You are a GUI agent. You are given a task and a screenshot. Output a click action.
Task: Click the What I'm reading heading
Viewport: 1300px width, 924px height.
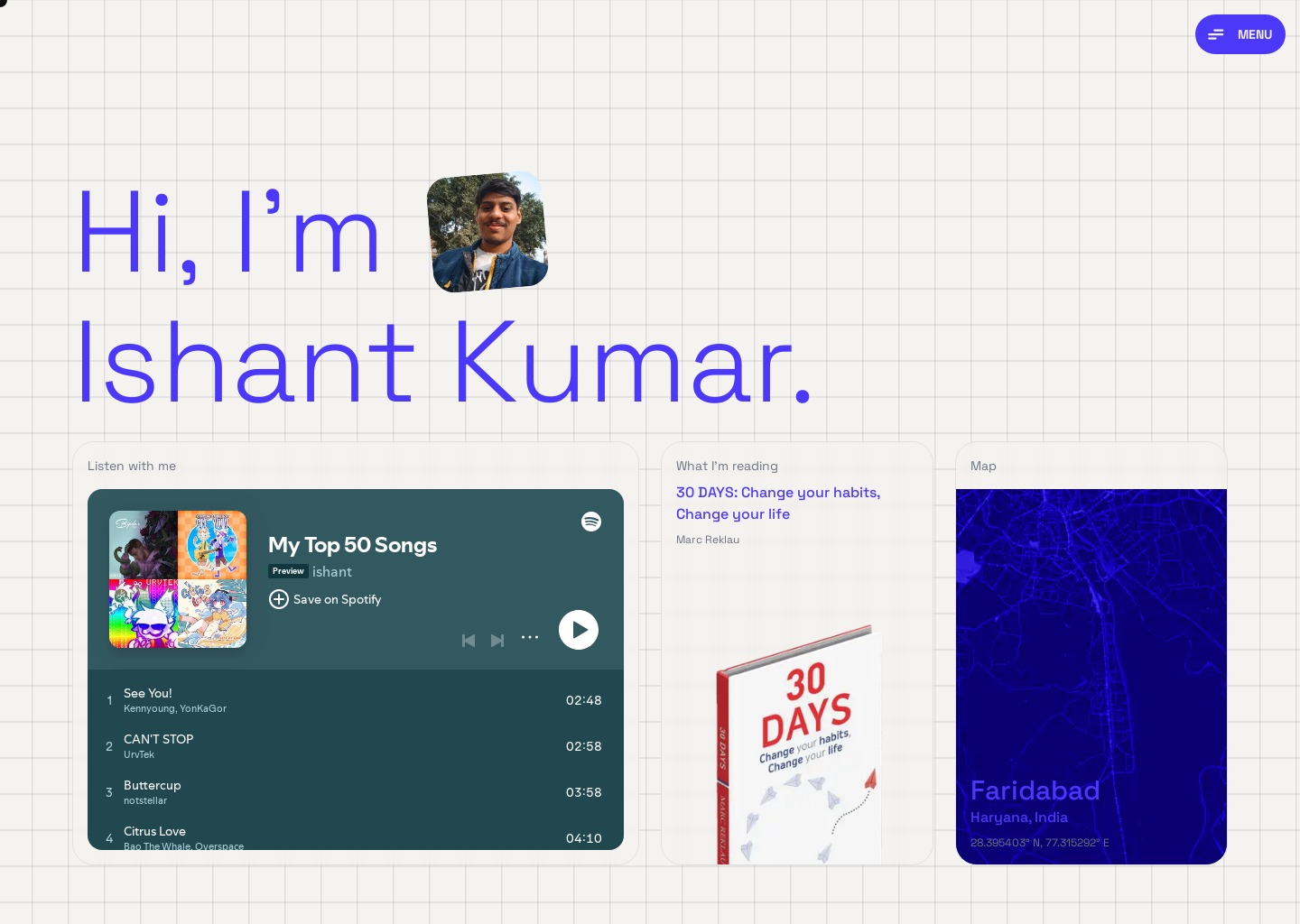click(x=727, y=467)
